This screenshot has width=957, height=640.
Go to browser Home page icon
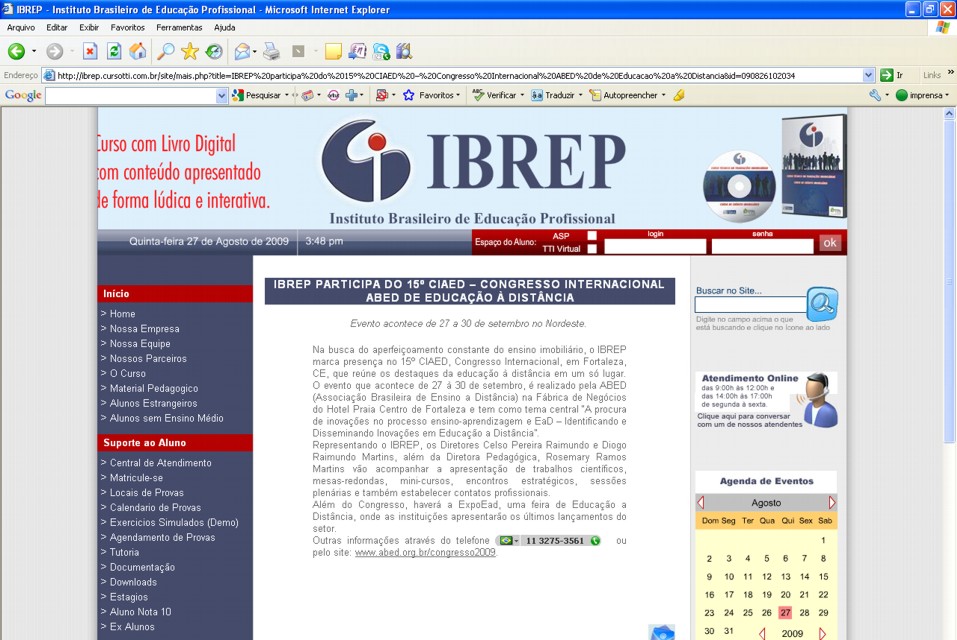pos(138,52)
